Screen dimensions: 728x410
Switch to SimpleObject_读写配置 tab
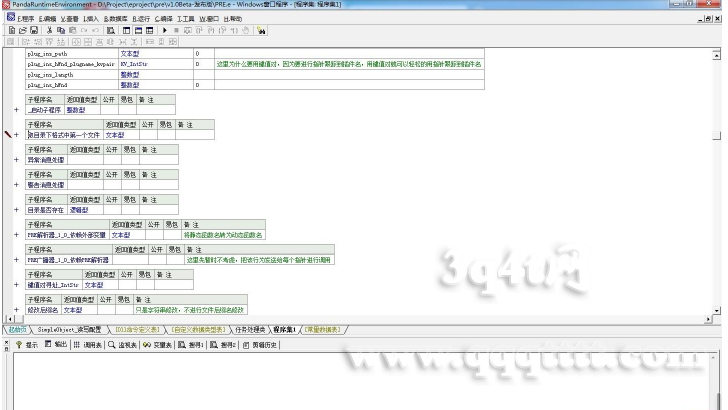[x=69, y=330]
